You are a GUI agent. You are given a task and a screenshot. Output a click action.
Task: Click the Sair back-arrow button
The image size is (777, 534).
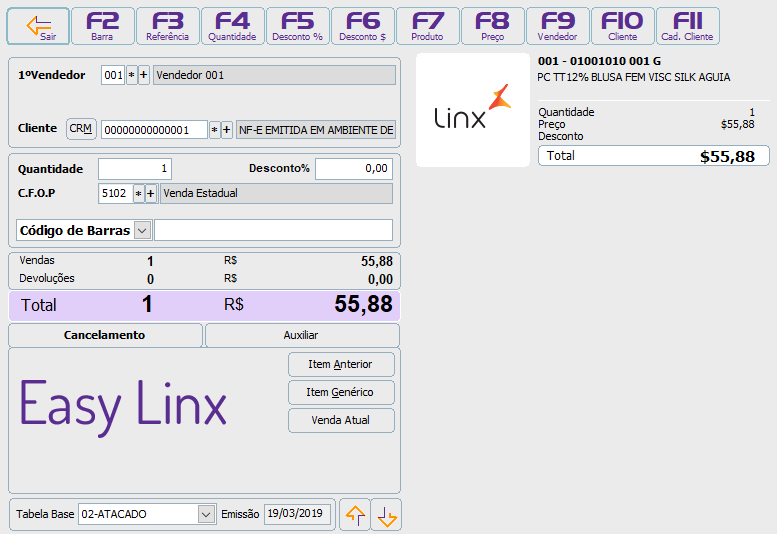pyautogui.click(x=38, y=26)
